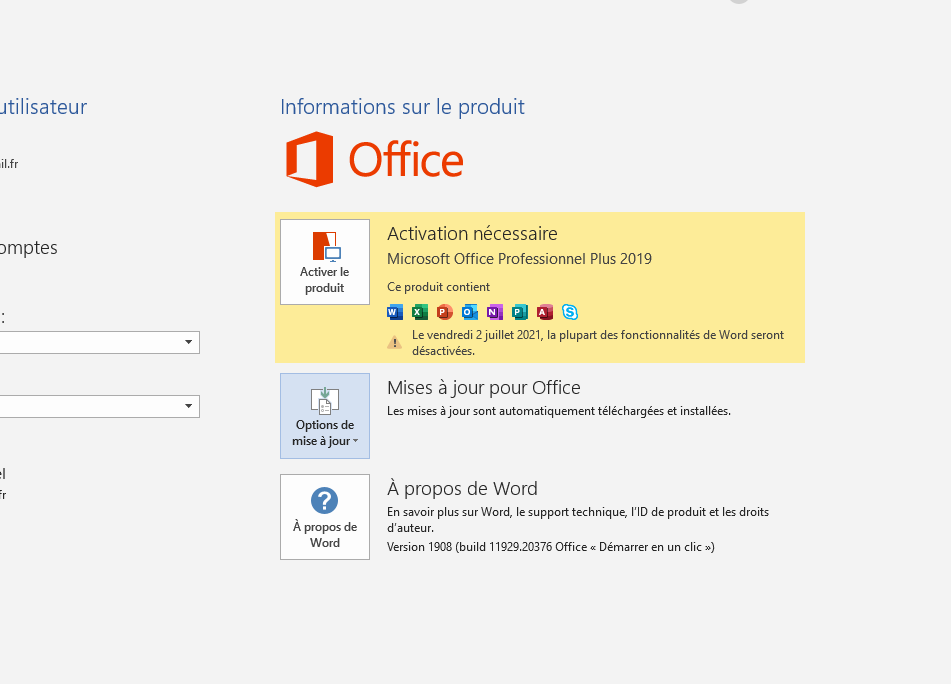Click the Excel app icon
951x684 pixels.
pyautogui.click(x=420, y=312)
